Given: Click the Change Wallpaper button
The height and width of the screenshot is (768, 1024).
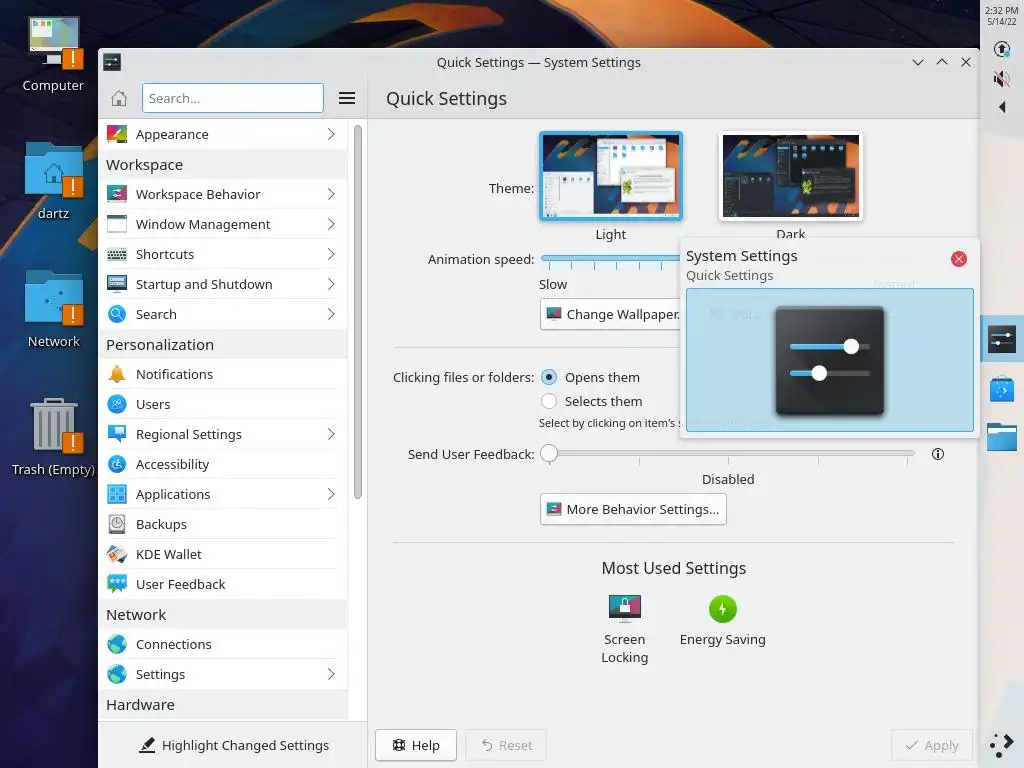Looking at the screenshot, I should (611, 314).
